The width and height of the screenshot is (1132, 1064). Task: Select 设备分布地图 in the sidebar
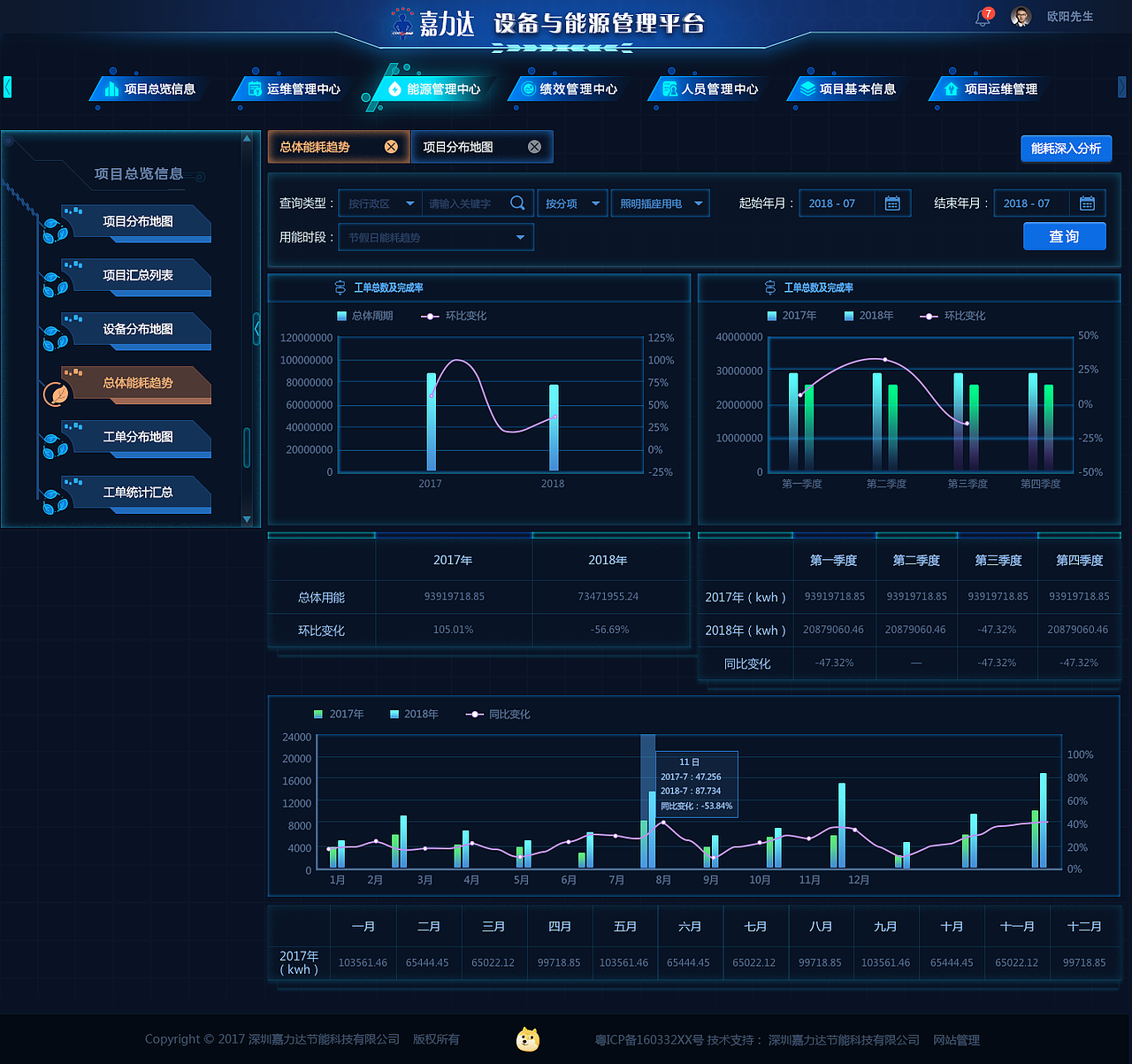point(137,330)
